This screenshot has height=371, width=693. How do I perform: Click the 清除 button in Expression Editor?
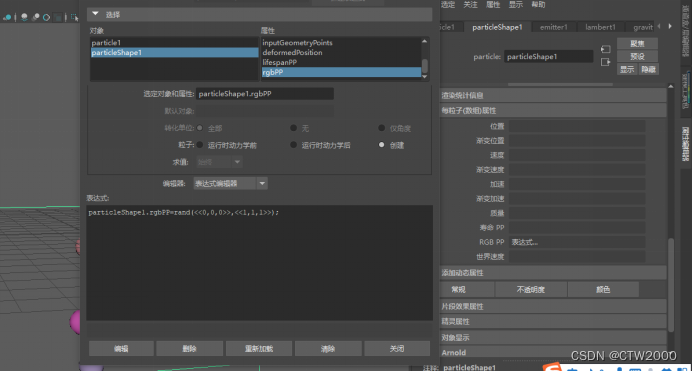[328, 348]
